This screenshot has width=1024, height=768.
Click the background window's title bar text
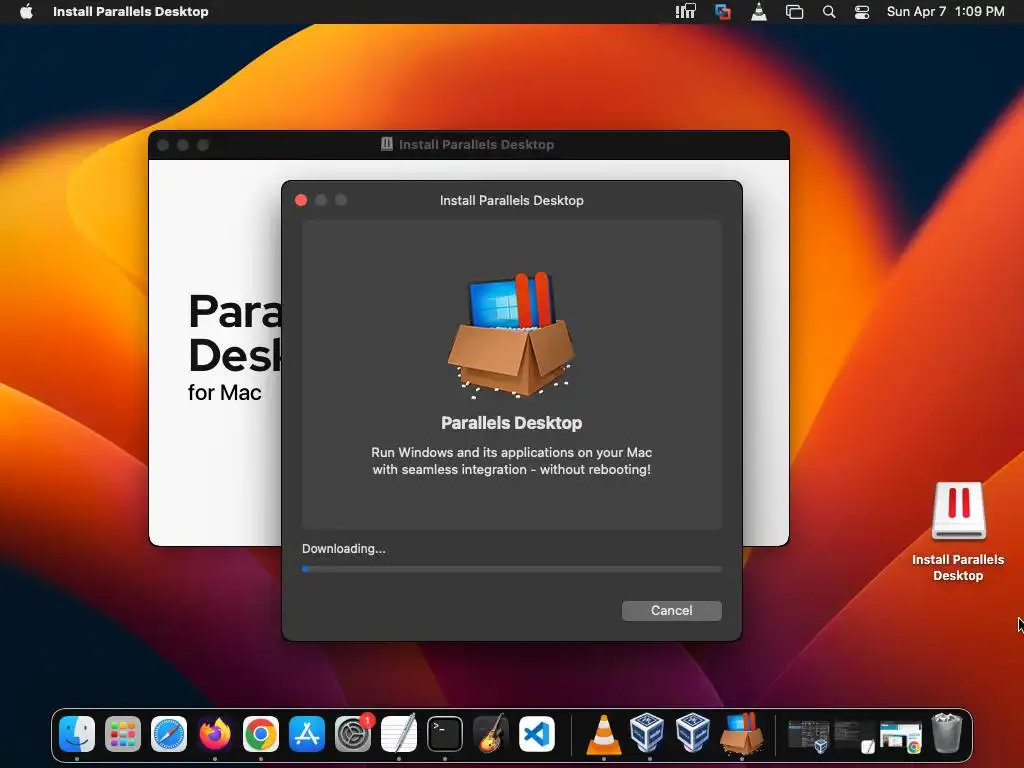476,144
